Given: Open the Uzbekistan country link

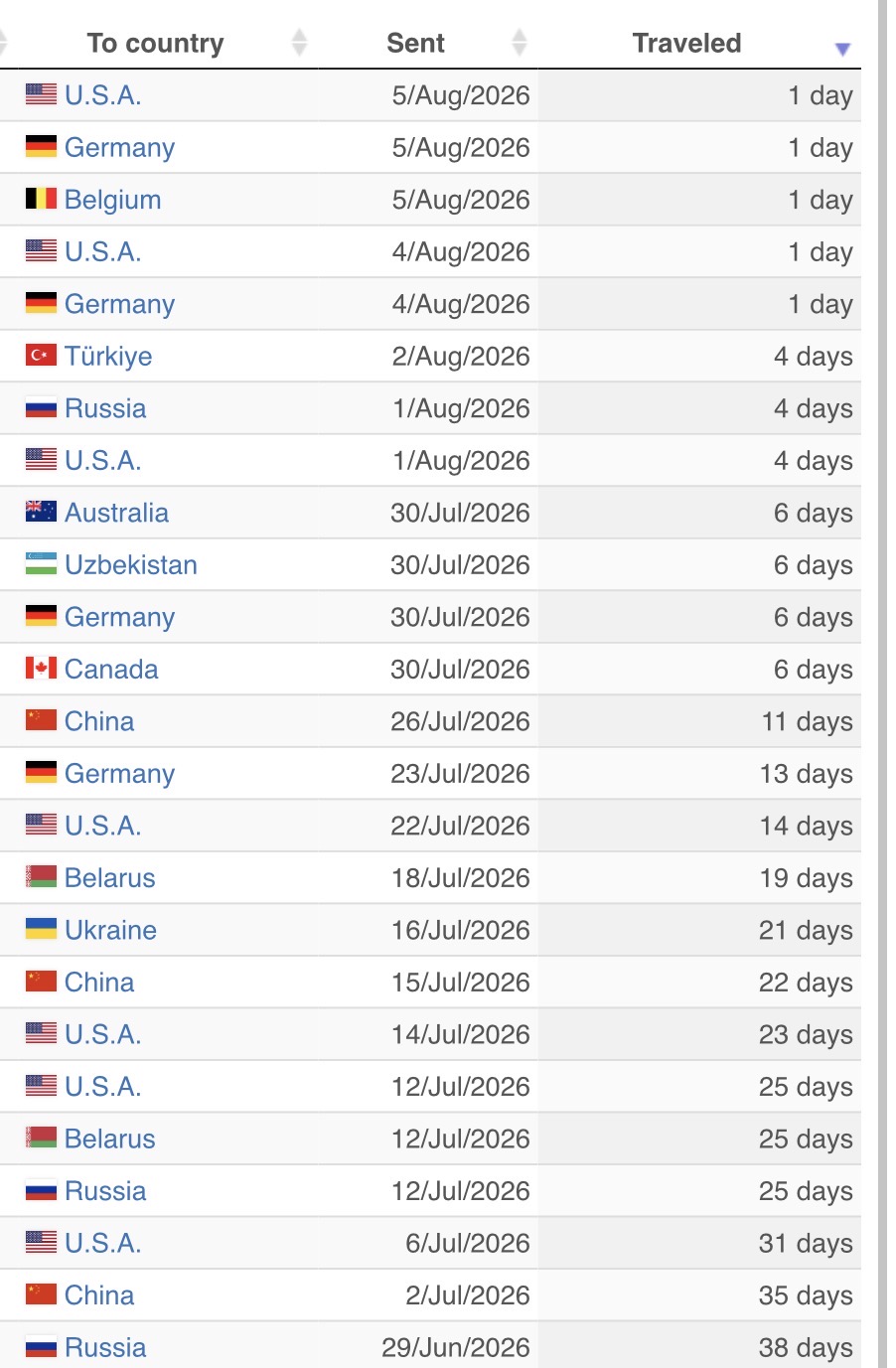Looking at the screenshot, I should pyautogui.click(x=131, y=564).
